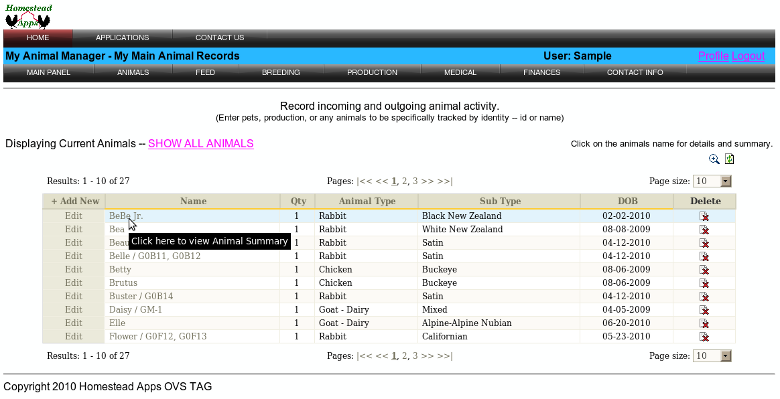Open Page size dropdown above the table
The width and height of the screenshot is (780, 399).
coord(713,181)
